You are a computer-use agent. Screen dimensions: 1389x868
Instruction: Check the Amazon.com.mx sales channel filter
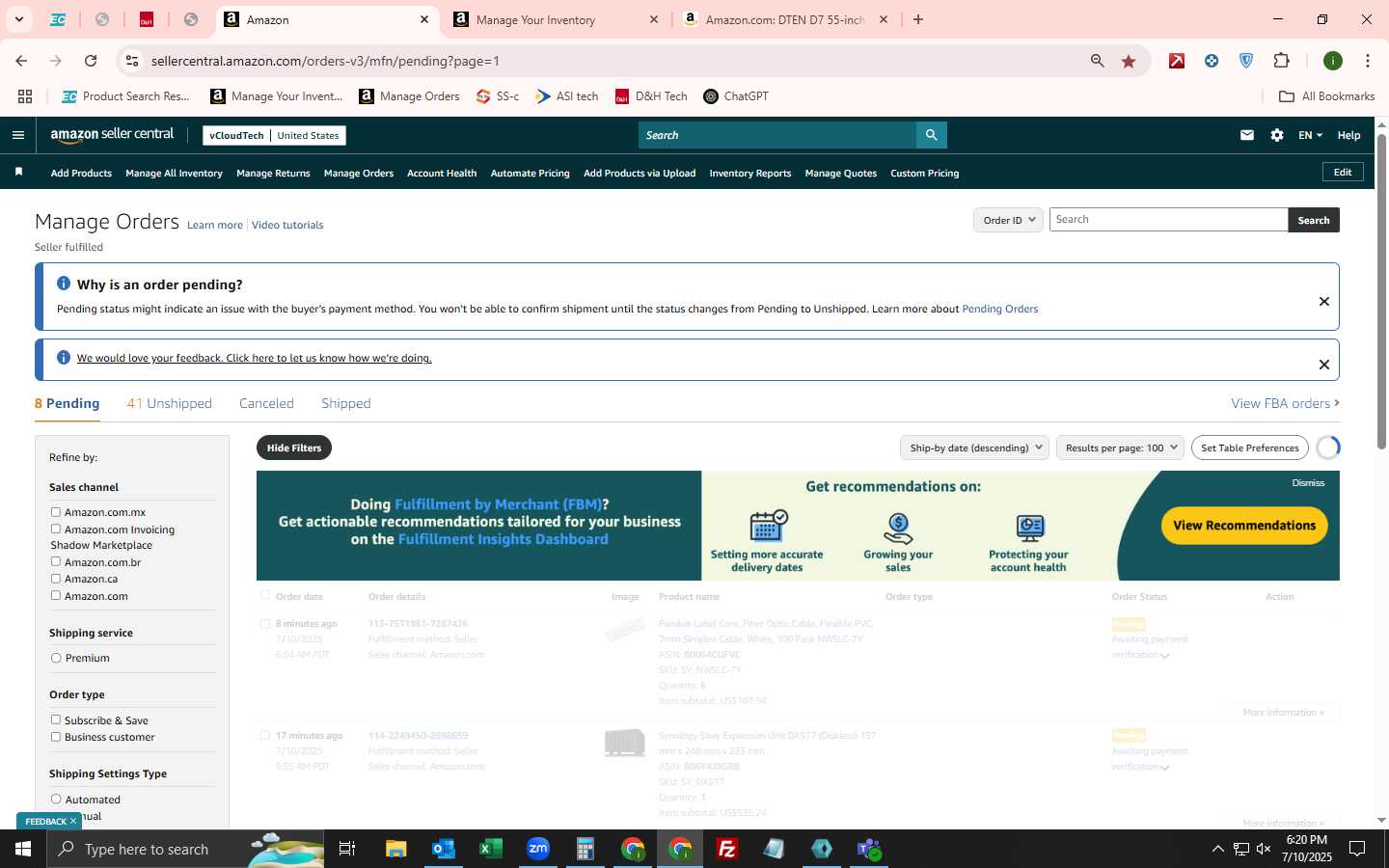[56, 512]
